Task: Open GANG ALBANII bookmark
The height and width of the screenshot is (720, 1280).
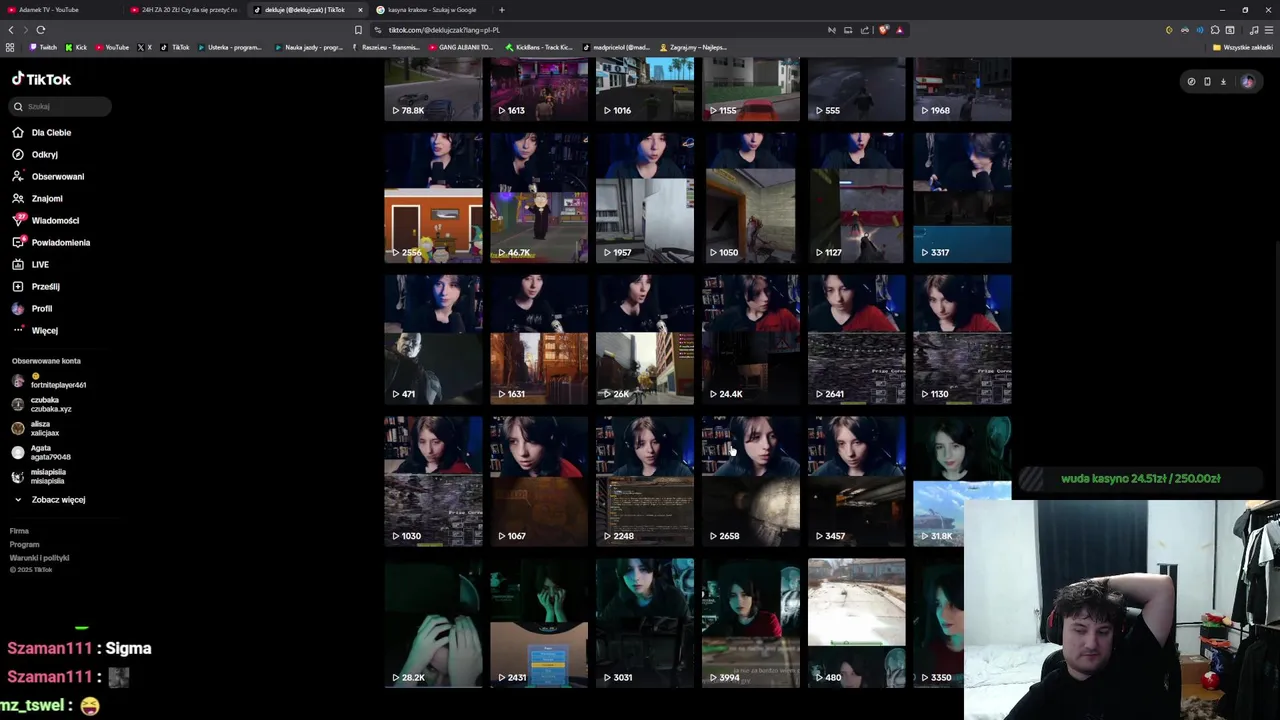Action: coord(461,47)
